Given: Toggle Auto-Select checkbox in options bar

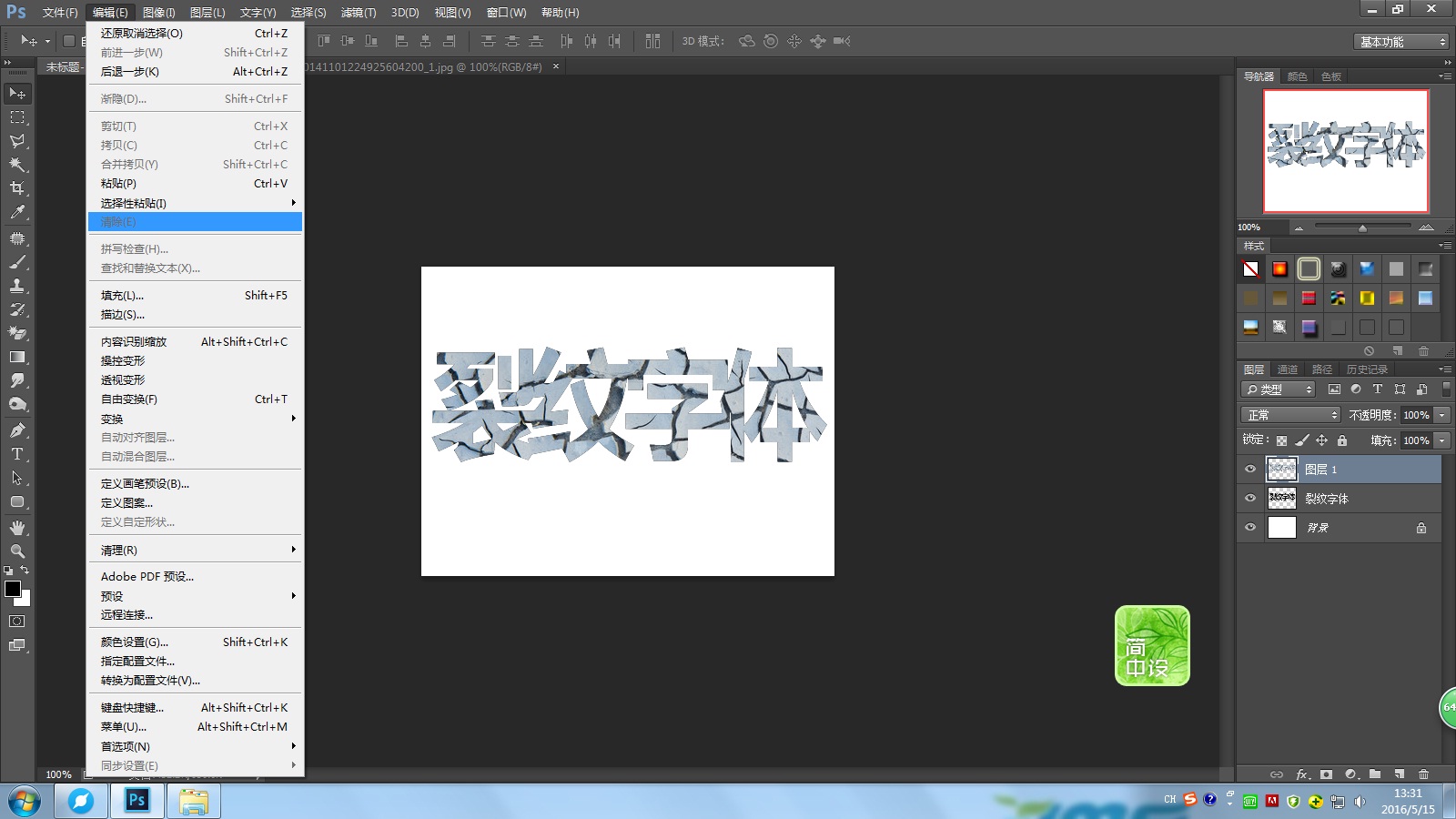Looking at the screenshot, I should tap(68, 41).
